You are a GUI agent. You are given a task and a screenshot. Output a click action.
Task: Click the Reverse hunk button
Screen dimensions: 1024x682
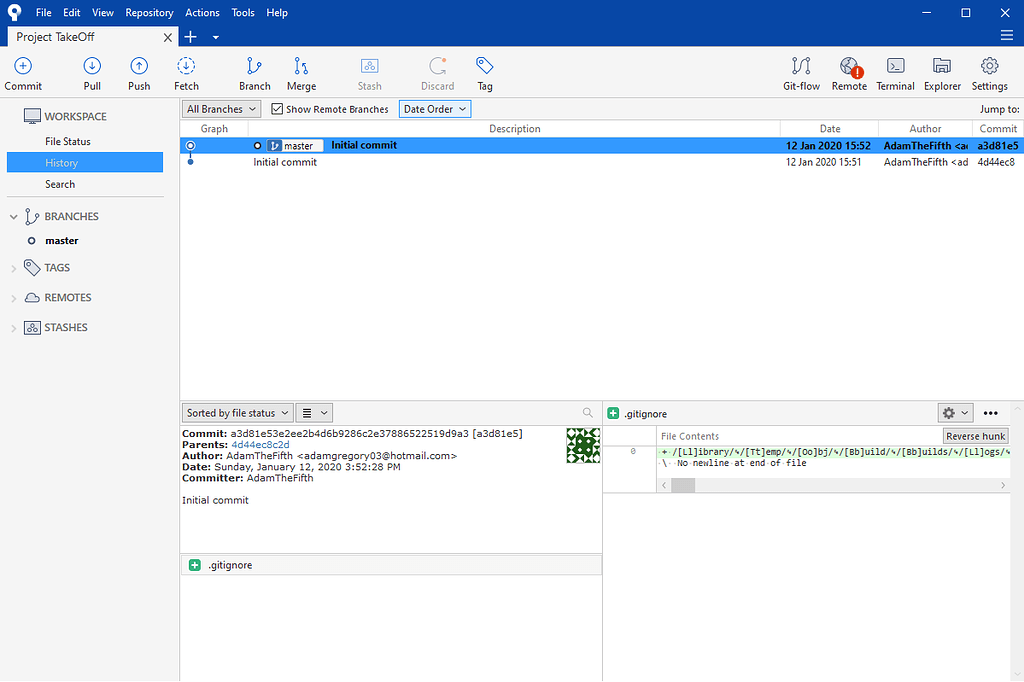pos(975,436)
